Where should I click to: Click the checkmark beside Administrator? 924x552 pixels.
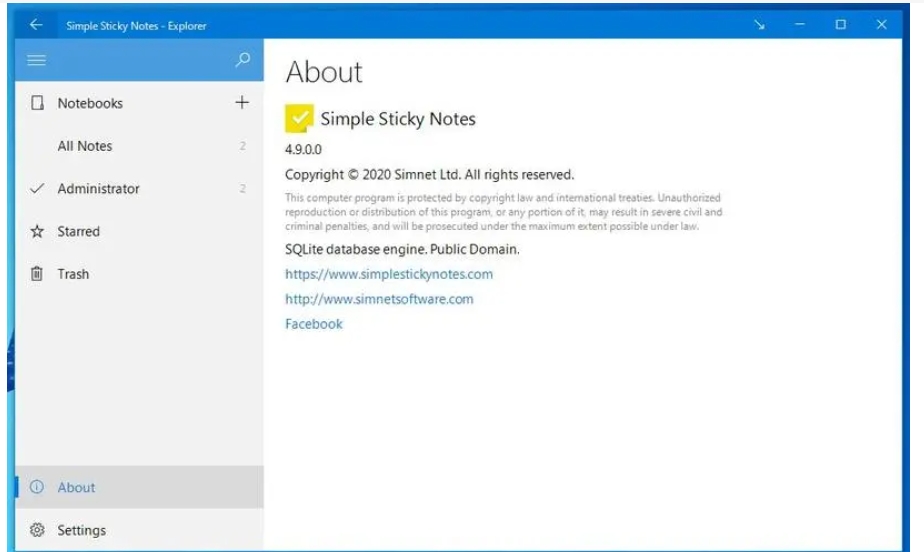pyautogui.click(x=37, y=189)
